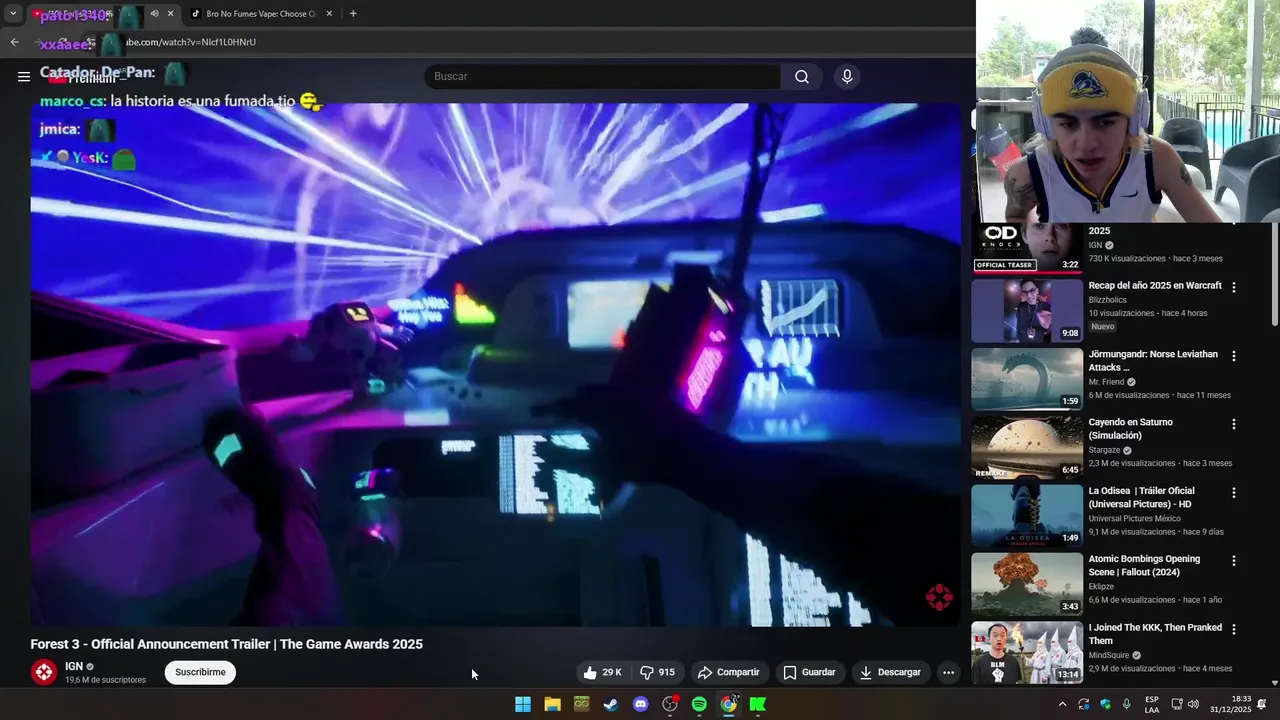Click the IGN watermark on the video
The height and width of the screenshot is (720, 1280).
point(939,598)
